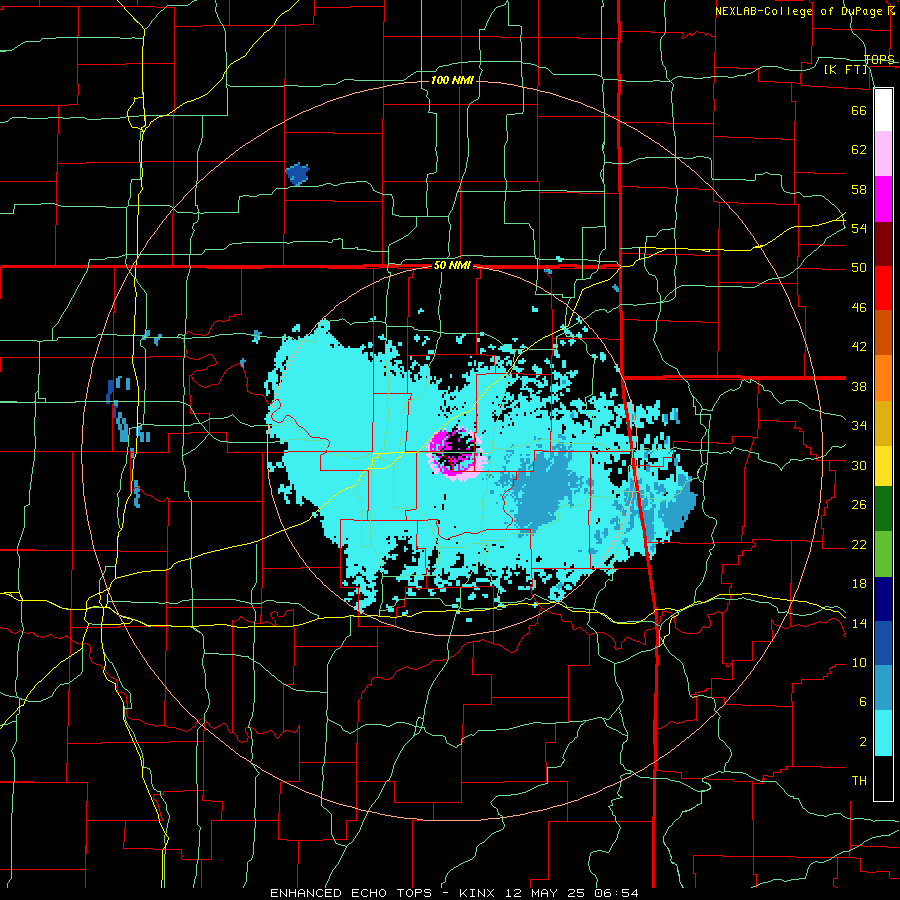Click the 6 legend value
The image size is (900, 900).
click(862, 702)
